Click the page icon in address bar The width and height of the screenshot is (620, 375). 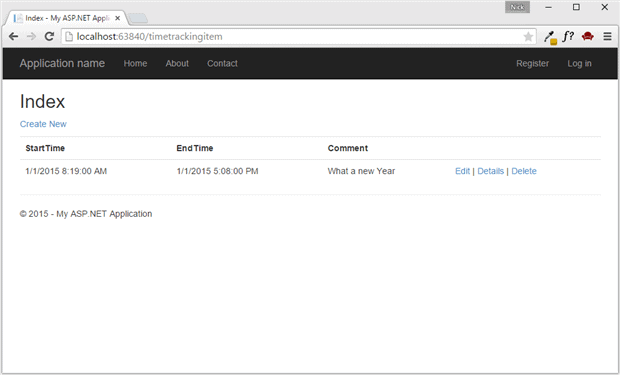click(x=69, y=36)
